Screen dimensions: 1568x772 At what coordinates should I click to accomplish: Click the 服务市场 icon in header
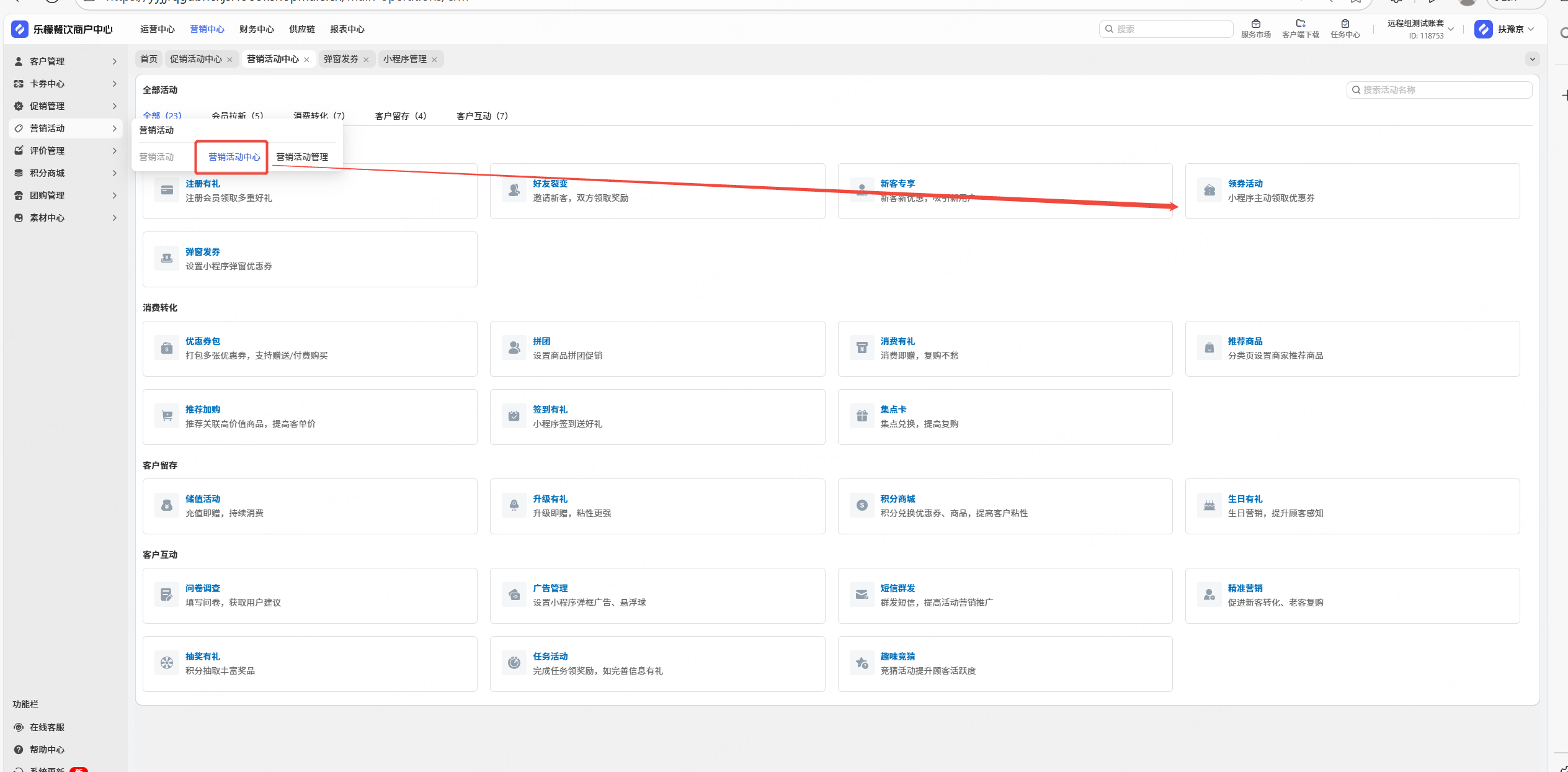pyautogui.click(x=1255, y=24)
